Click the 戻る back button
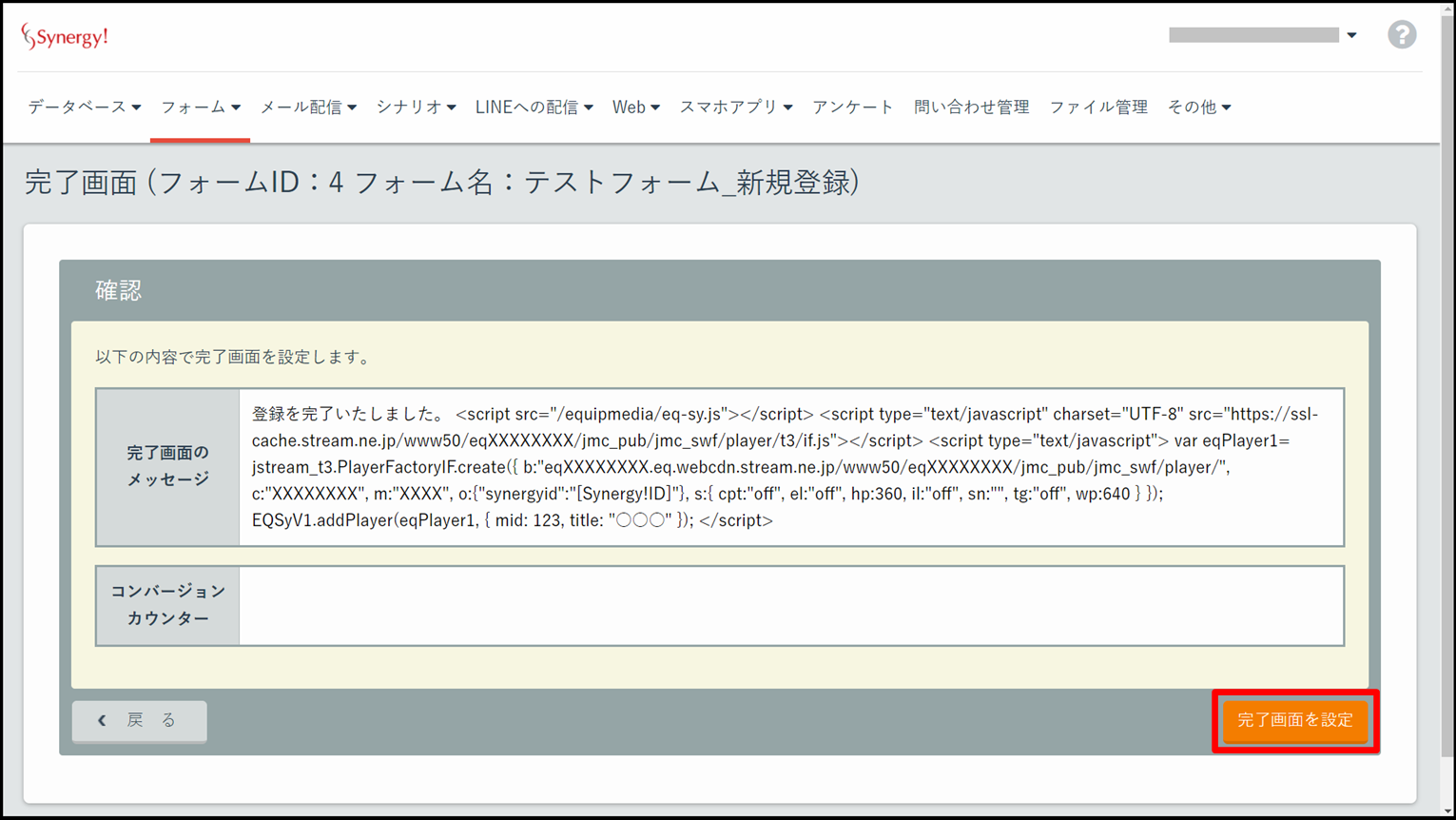This screenshot has width=1456, height=820. pyautogui.click(x=140, y=720)
